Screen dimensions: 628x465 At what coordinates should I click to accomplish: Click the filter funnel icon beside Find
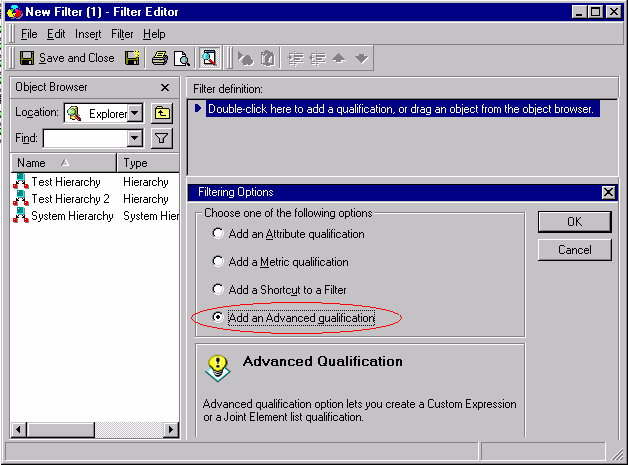pyautogui.click(x=162, y=138)
